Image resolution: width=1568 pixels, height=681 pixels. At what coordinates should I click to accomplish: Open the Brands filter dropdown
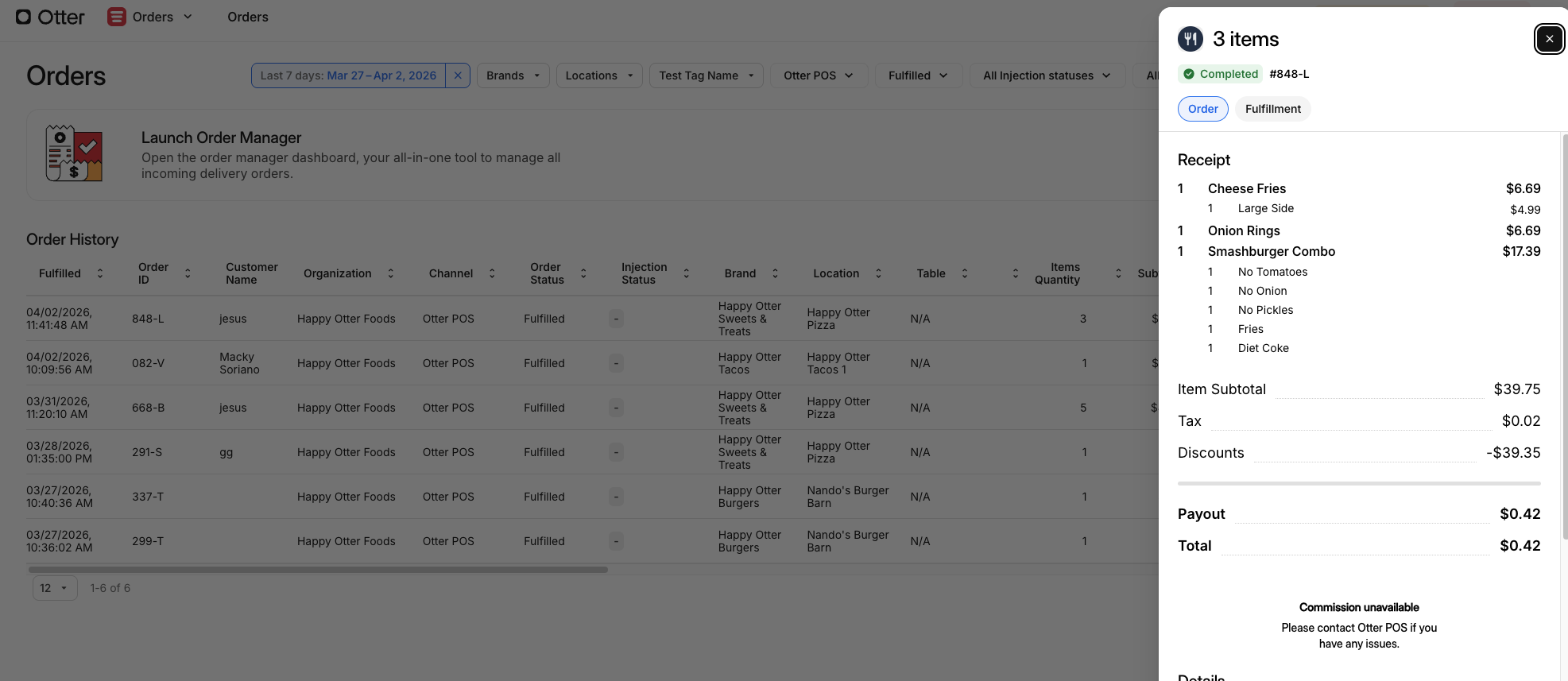pos(513,75)
